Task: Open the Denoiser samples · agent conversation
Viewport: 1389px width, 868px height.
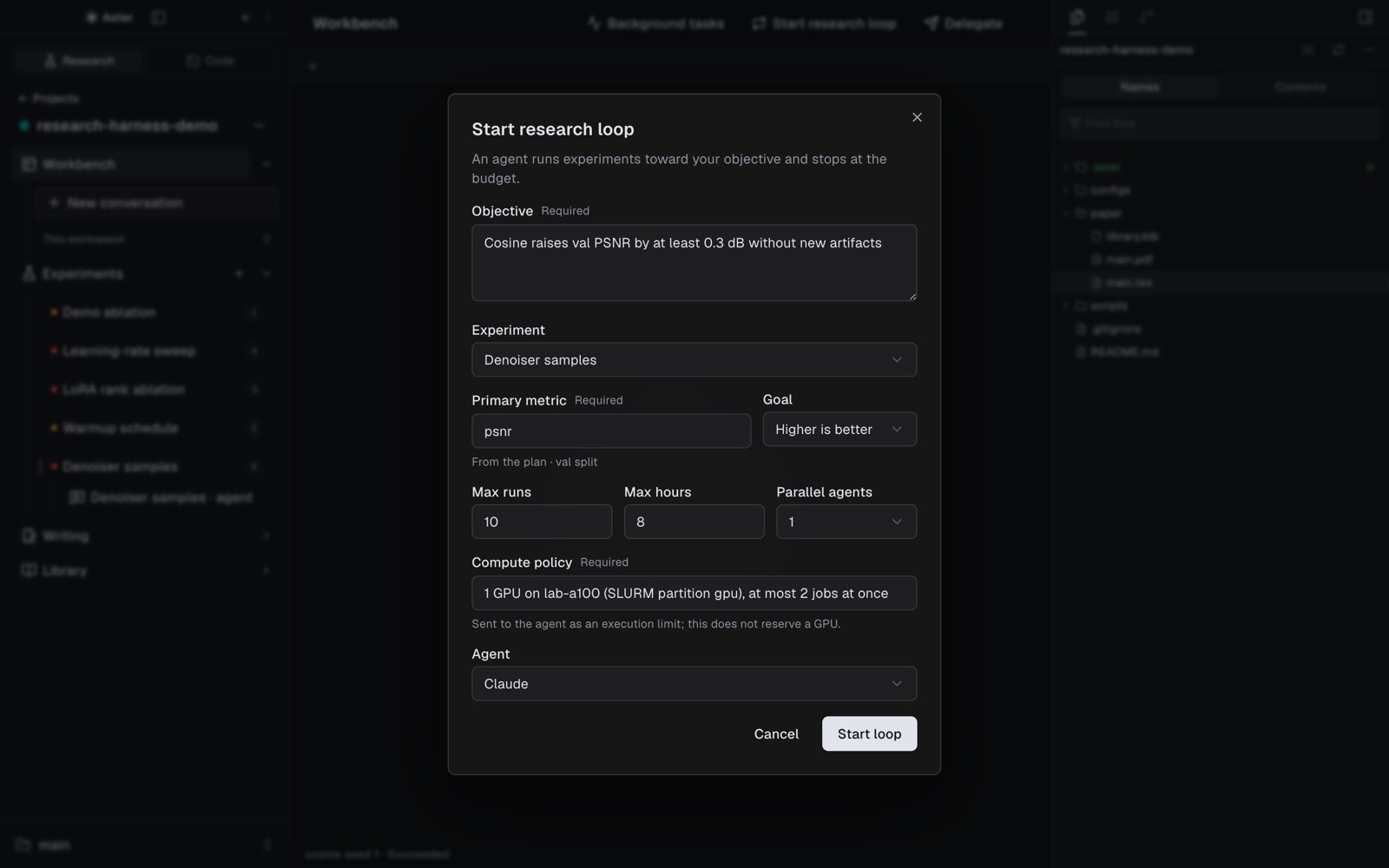Action: click(x=161, y=497)
